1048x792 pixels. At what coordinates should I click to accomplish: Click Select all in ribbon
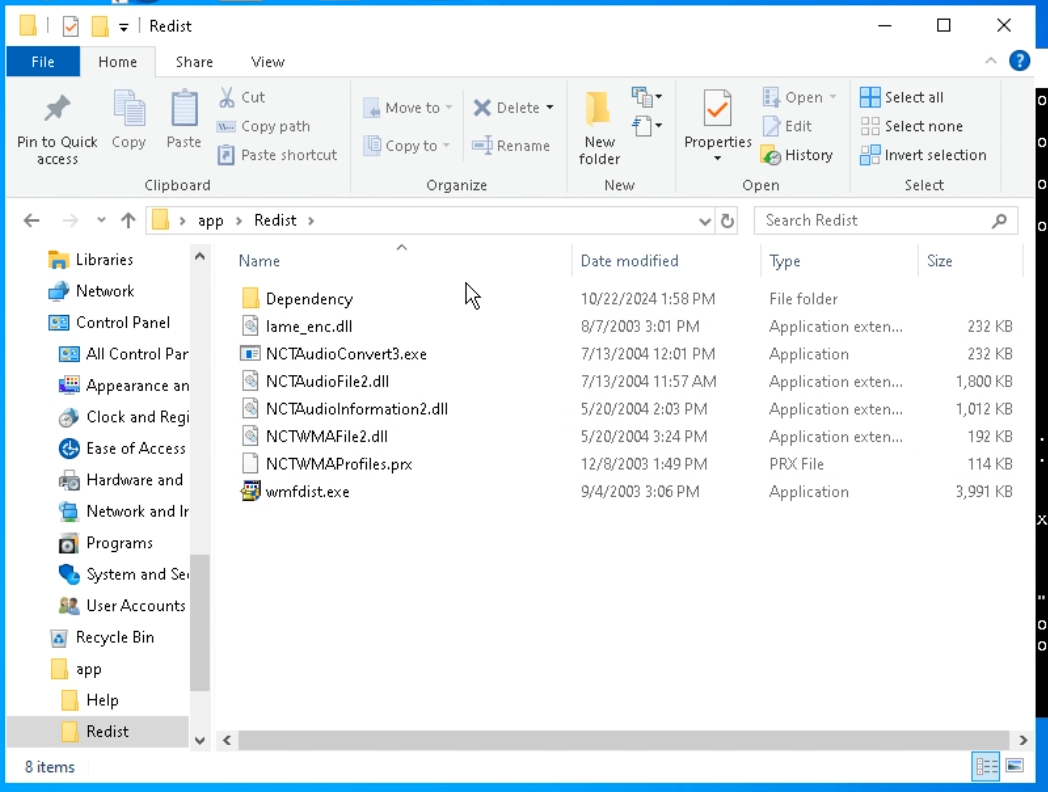click(x=902, y=97)
